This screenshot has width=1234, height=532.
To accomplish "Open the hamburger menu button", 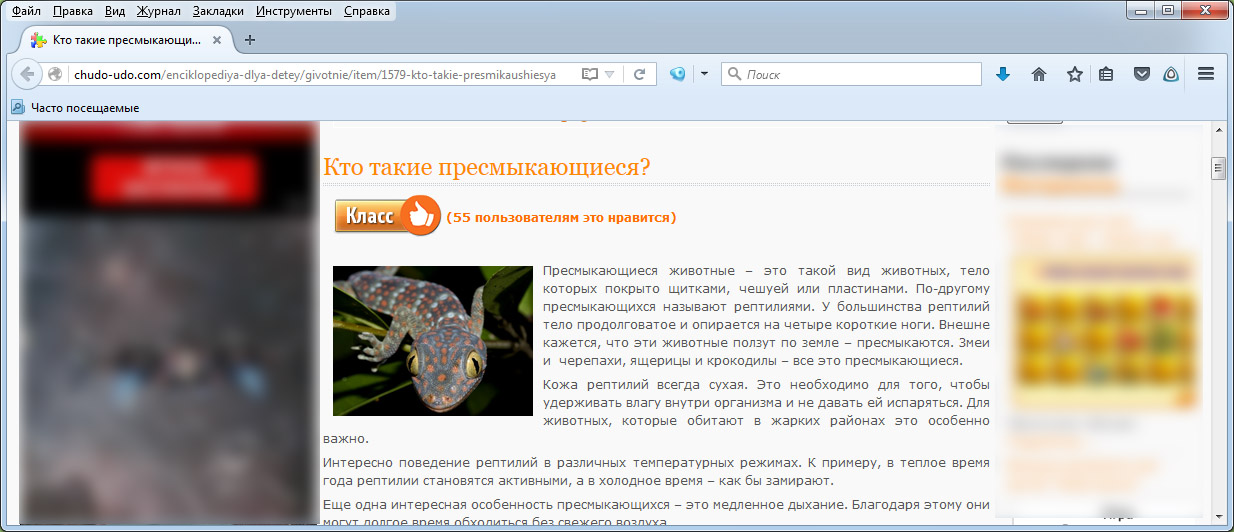I will 1205,74.
